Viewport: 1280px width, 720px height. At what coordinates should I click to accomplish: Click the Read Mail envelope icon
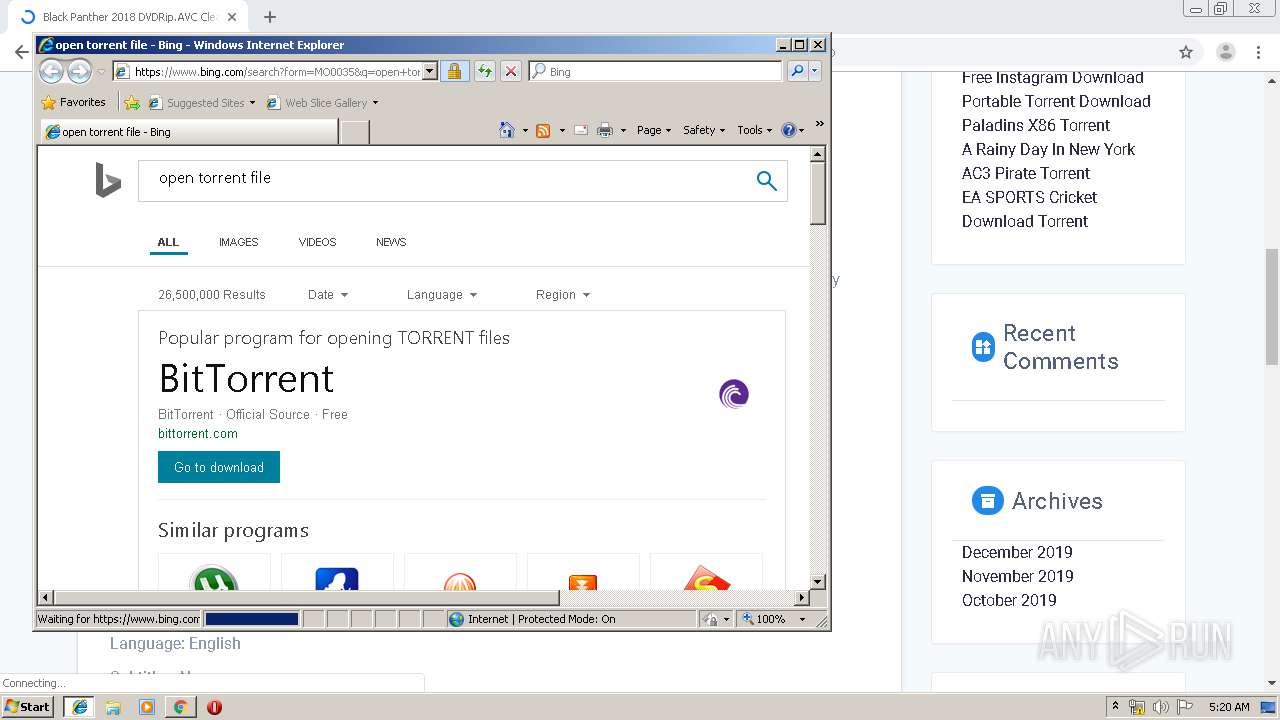(x=581, y=130)
